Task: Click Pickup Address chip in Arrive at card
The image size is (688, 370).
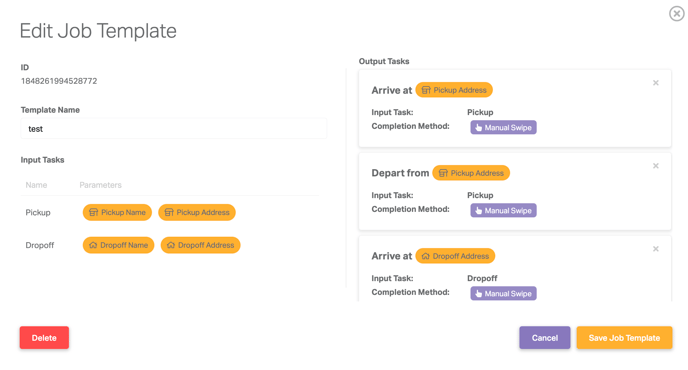Action: pyautogui.click(x=454, y=90)
